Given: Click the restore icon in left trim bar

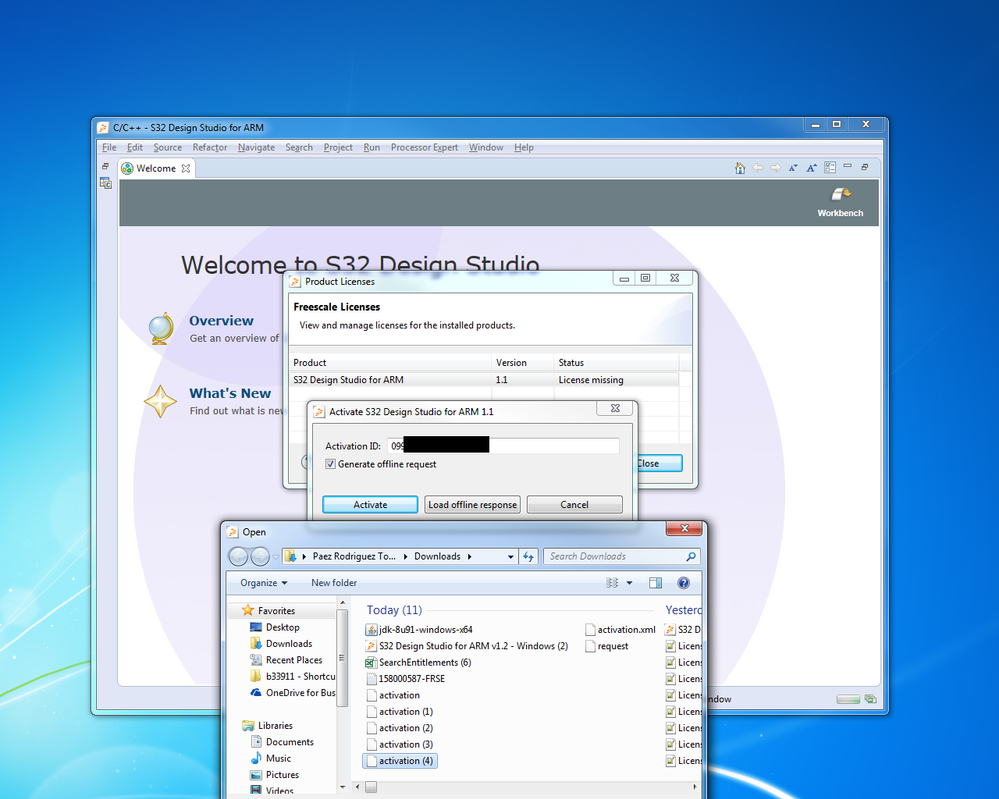Looking at the screenshot, I should 106,166.
